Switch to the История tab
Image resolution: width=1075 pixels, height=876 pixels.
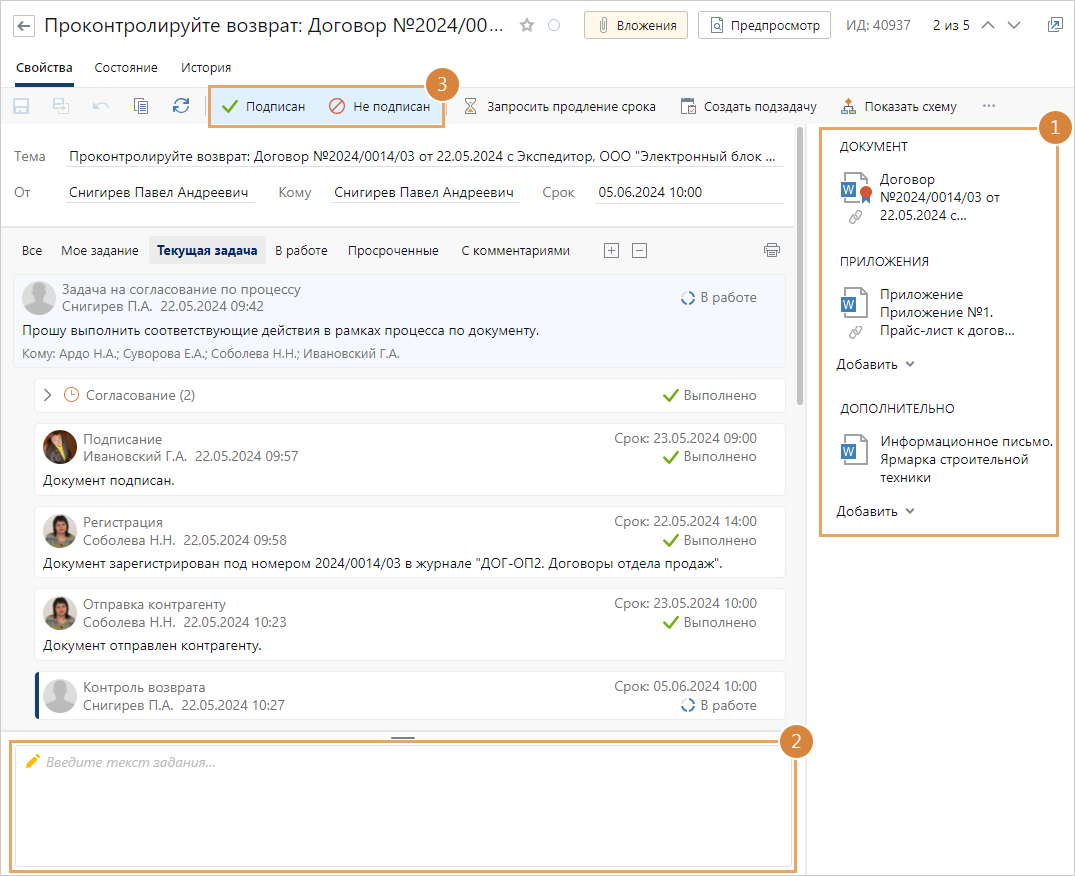coord(206,68)
